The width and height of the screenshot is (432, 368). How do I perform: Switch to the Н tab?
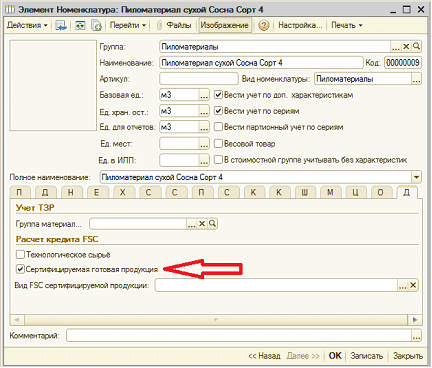(71, 192)
